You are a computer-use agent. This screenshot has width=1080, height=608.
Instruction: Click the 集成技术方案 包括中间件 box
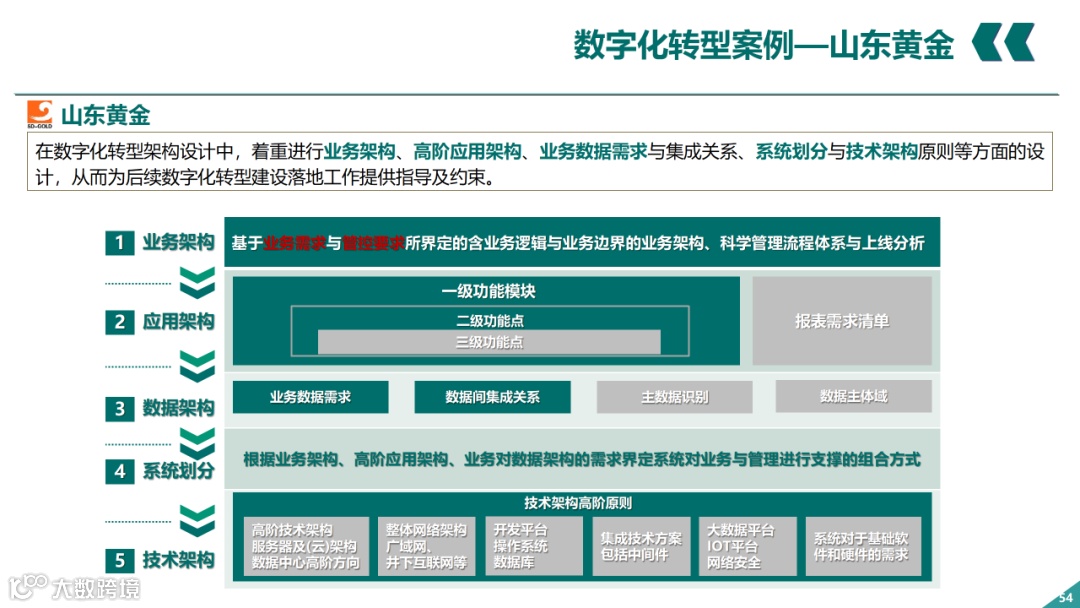click(641, 547)
